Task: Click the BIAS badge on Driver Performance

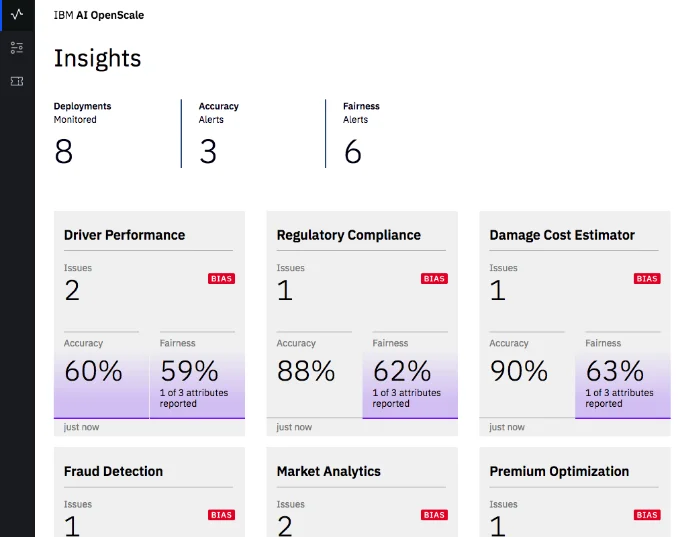Action: click(222, 279)
